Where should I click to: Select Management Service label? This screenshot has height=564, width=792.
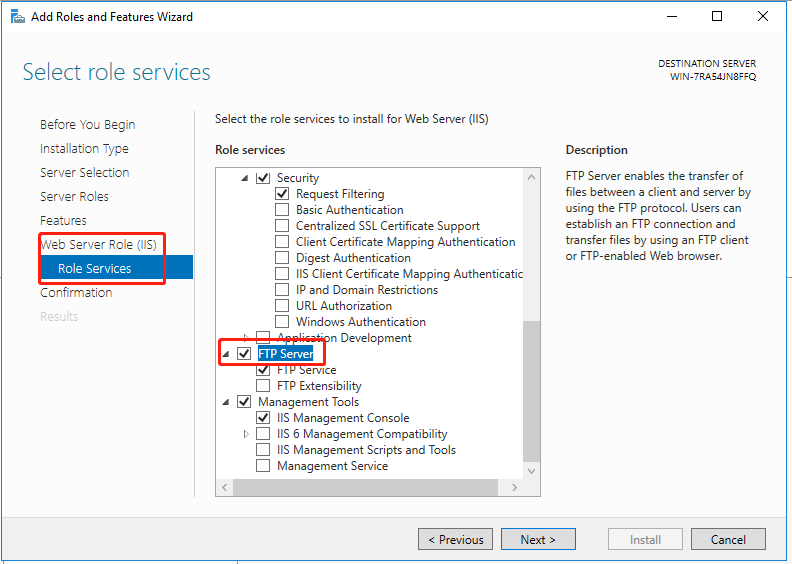point(332,466)
